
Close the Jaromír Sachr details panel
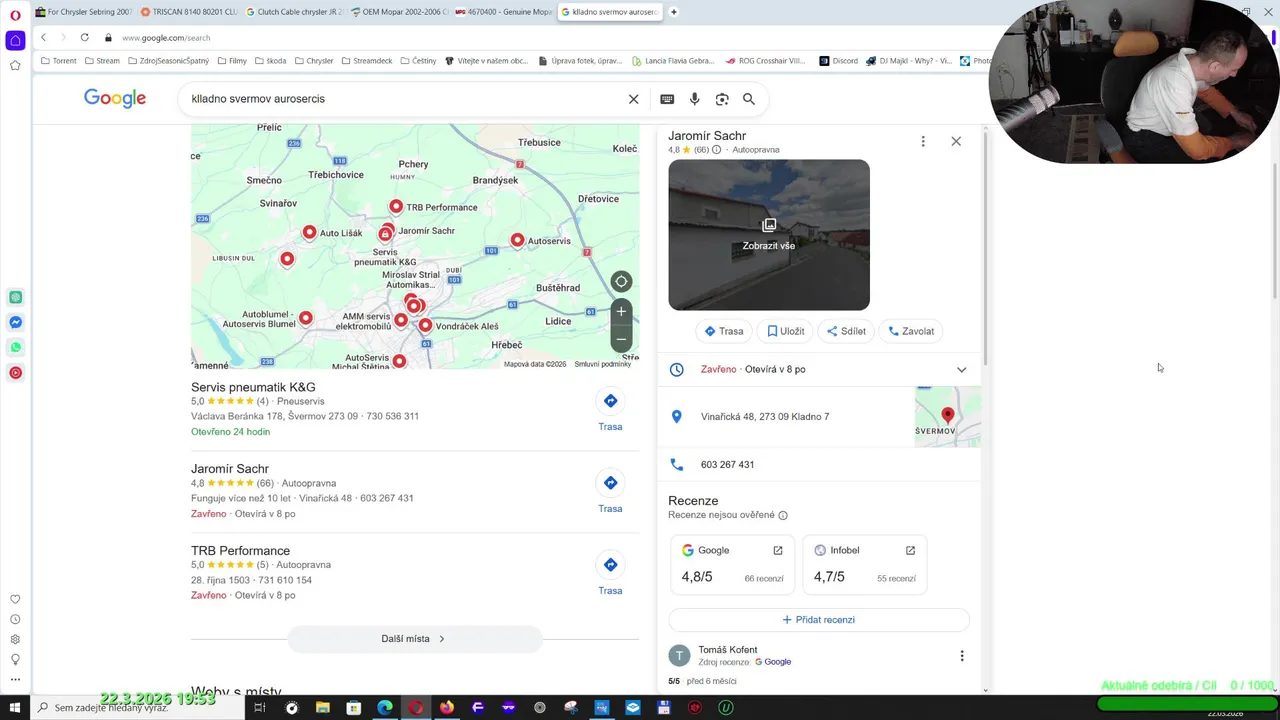pos(956,141)
